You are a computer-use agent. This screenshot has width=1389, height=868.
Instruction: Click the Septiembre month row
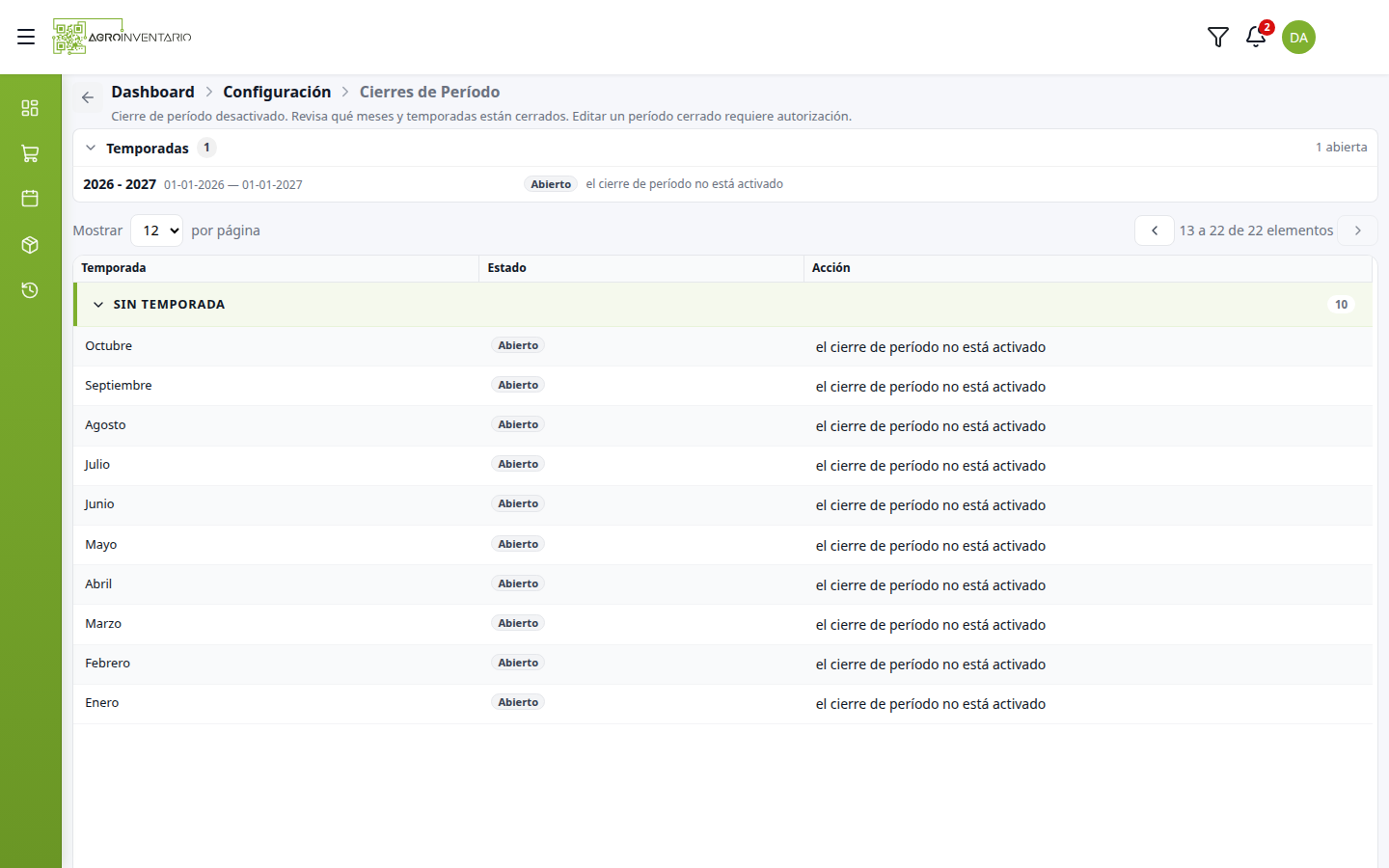722,386
